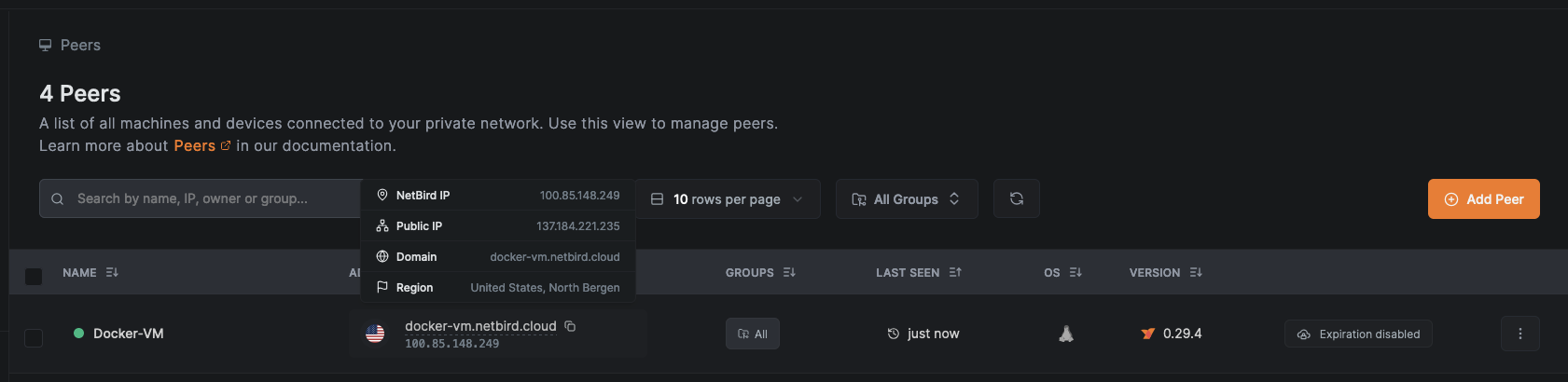The width and height of the screenshot is (1568, 382).
Task: Click the 0.29.4 version text
Action: tap(1183, 334)
